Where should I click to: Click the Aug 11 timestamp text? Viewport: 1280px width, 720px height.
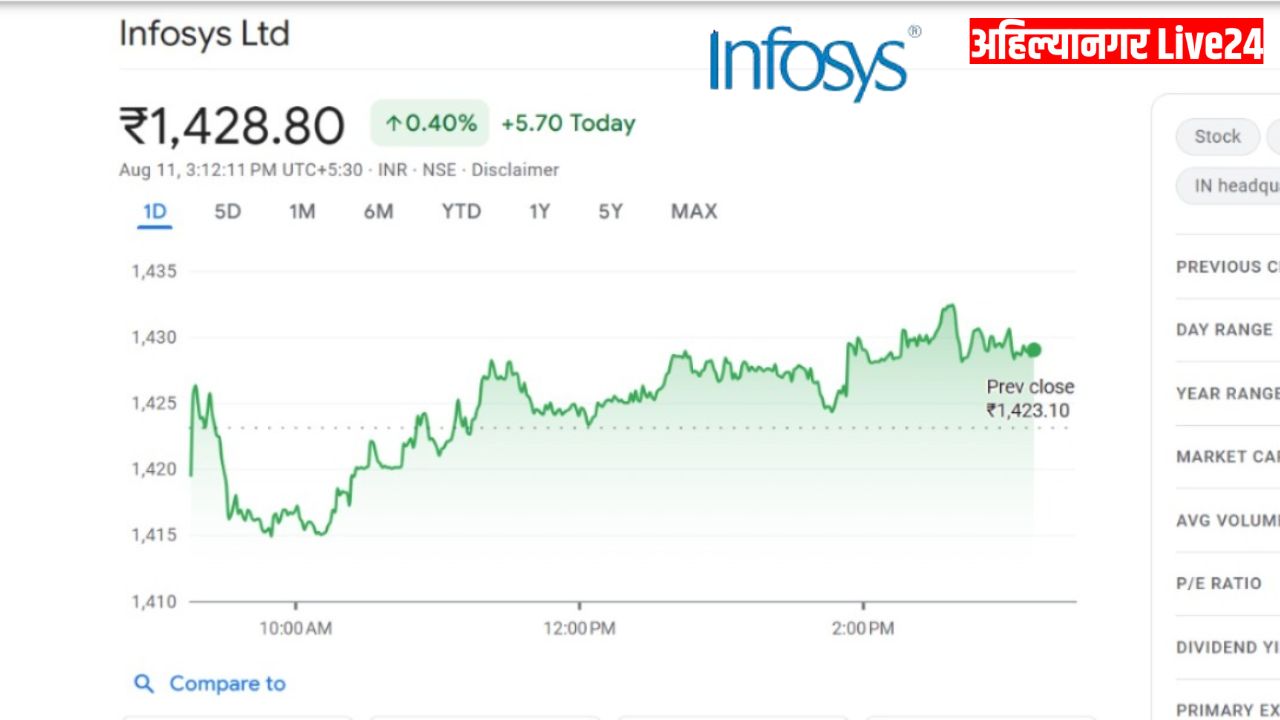(x=241, y=170)
